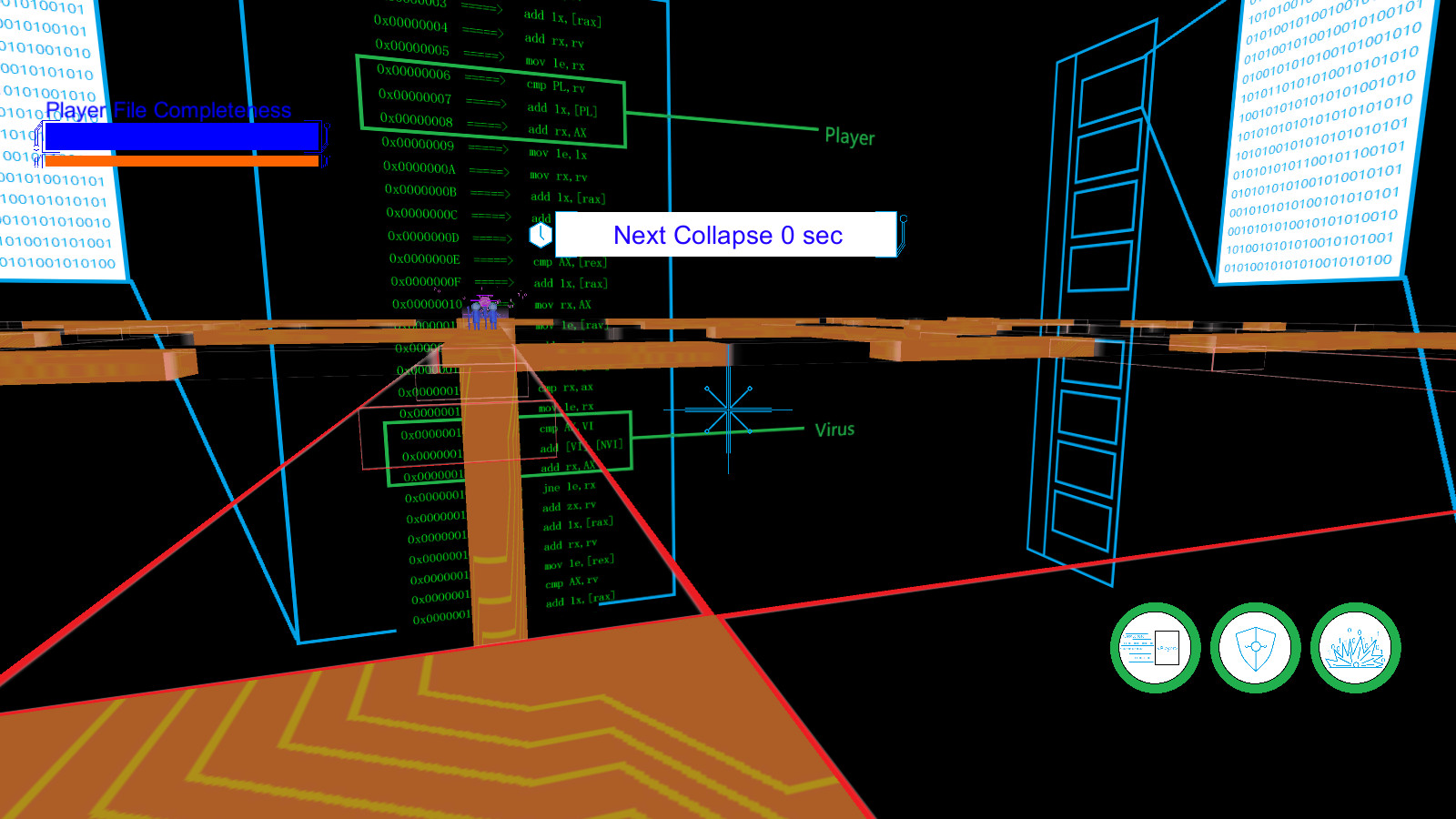Click the hexagonal clock icon
The image size is (1456, 819).
pyautogui.click(x=541, y=235)
